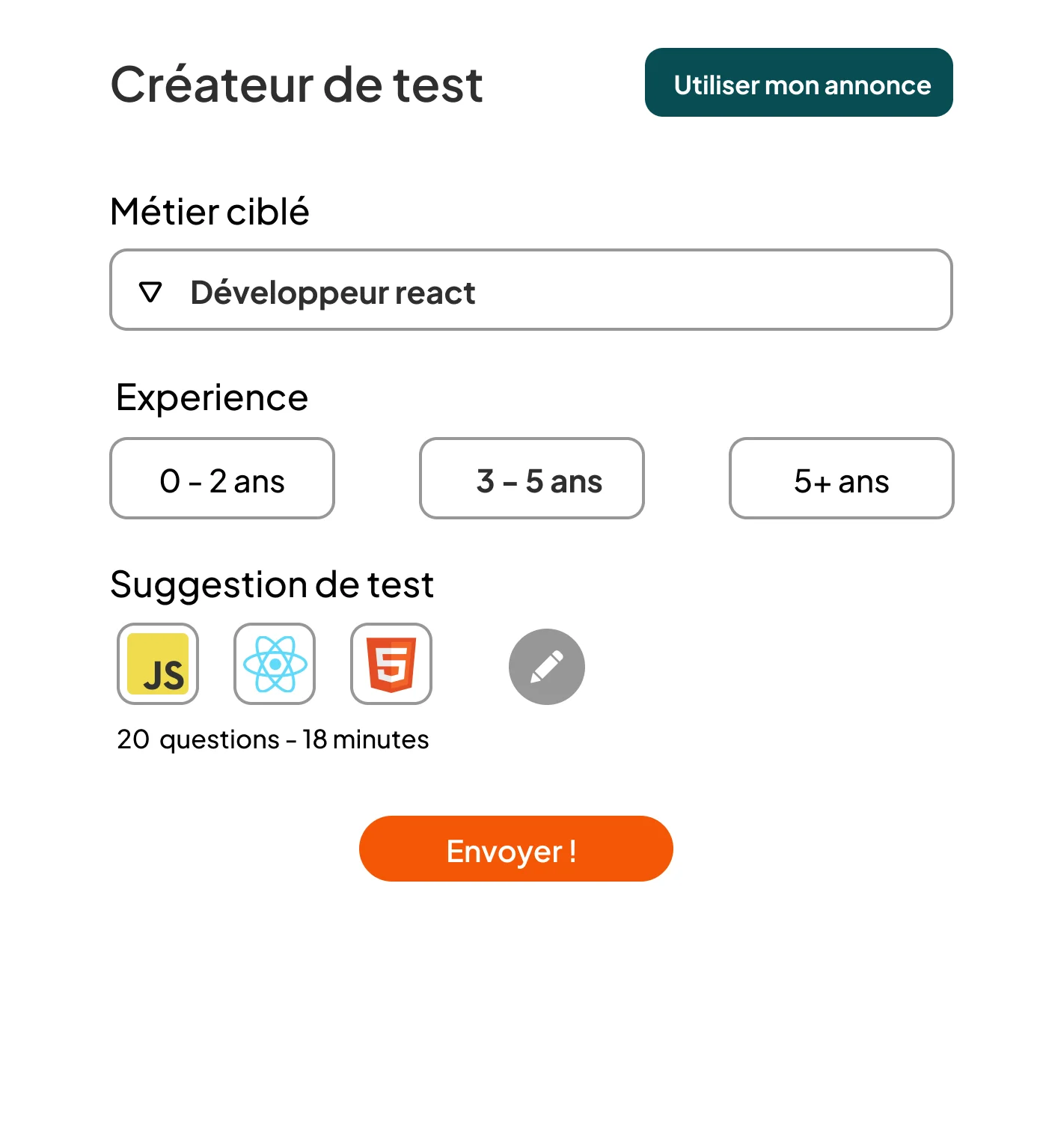Submit the form with Envoyer !
The width and height of the screenshot is (1037, 1148).
[x=516, y=849]
